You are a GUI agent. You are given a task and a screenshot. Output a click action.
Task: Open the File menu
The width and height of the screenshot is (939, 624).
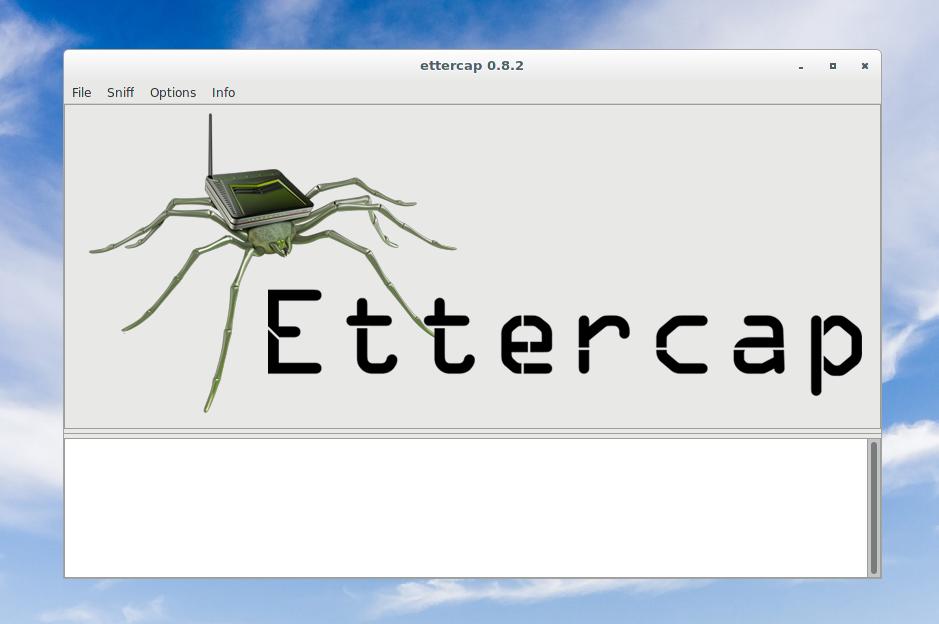pos(81,92)
